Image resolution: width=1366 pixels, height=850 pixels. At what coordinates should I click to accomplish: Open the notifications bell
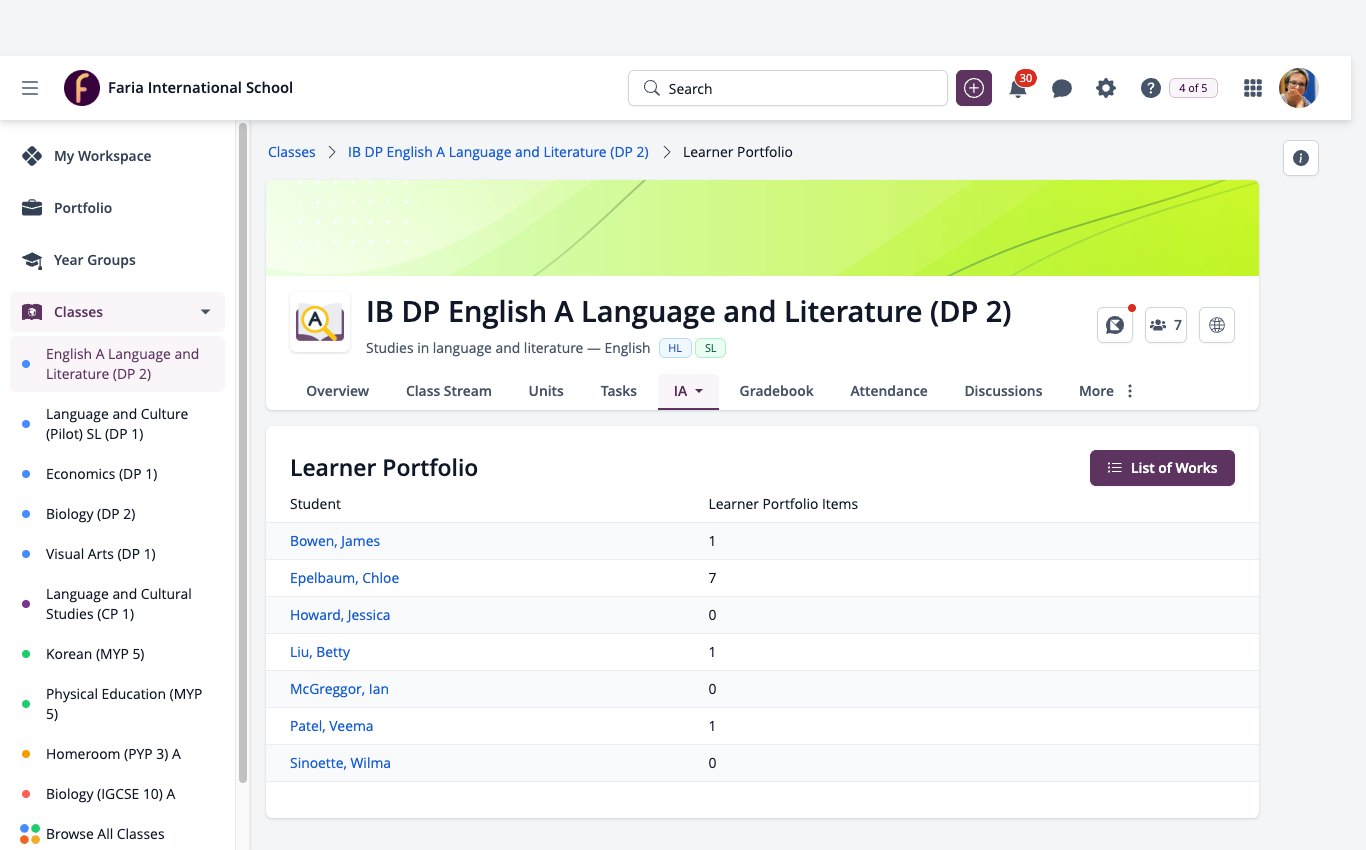pyautogui.click(x=1018, y=88)
